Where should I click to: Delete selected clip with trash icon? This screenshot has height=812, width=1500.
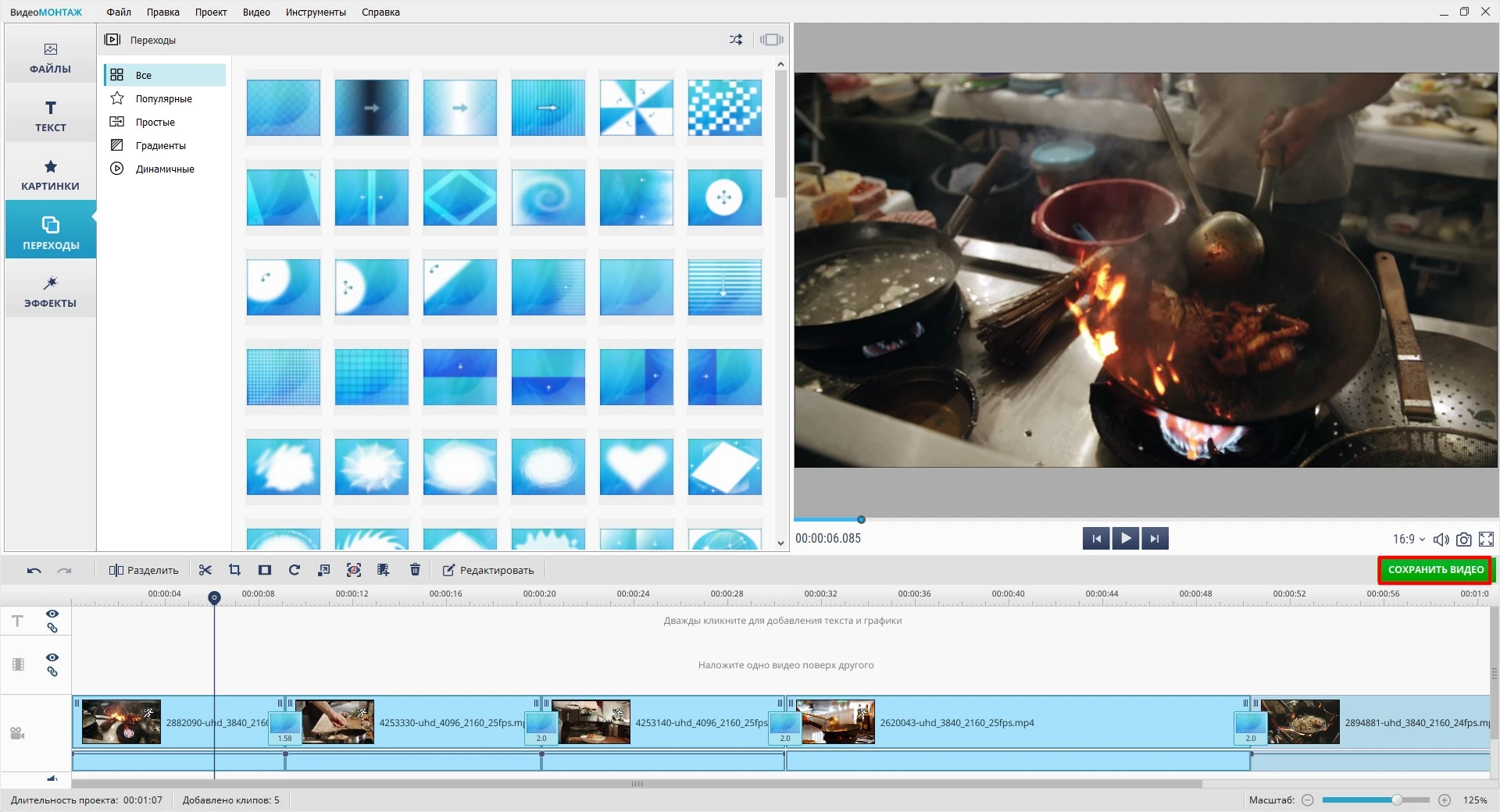tap(415, 570)
